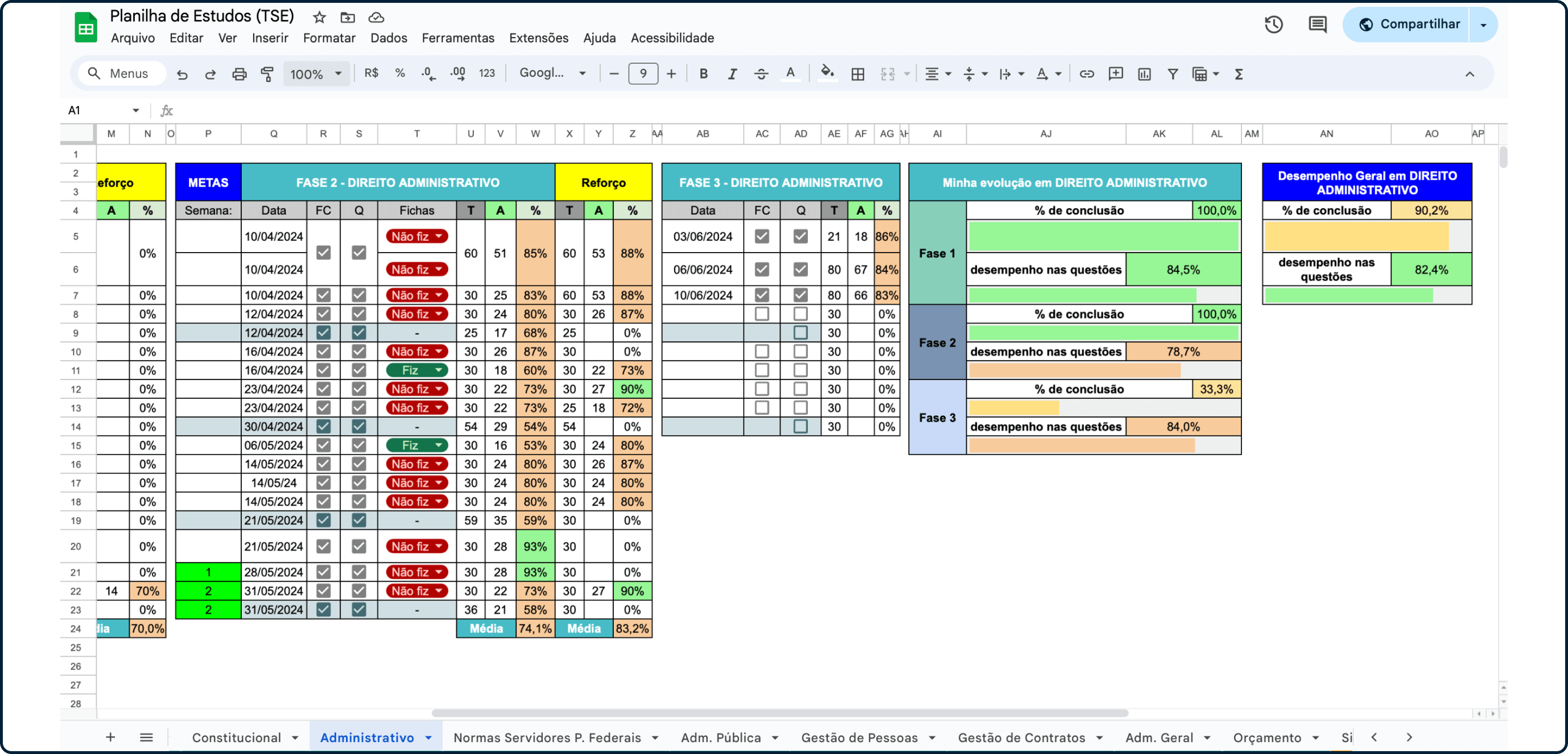The height and width of the screenshot is (754, 1568).
Task: Uncheck the FC checkbox for 03/06/2024
Action: [x=761, y=236]
